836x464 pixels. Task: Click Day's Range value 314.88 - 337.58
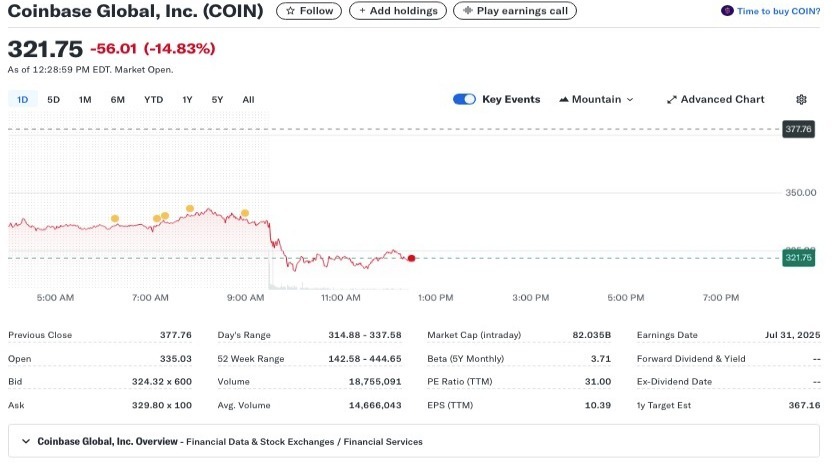click(365, 335)
